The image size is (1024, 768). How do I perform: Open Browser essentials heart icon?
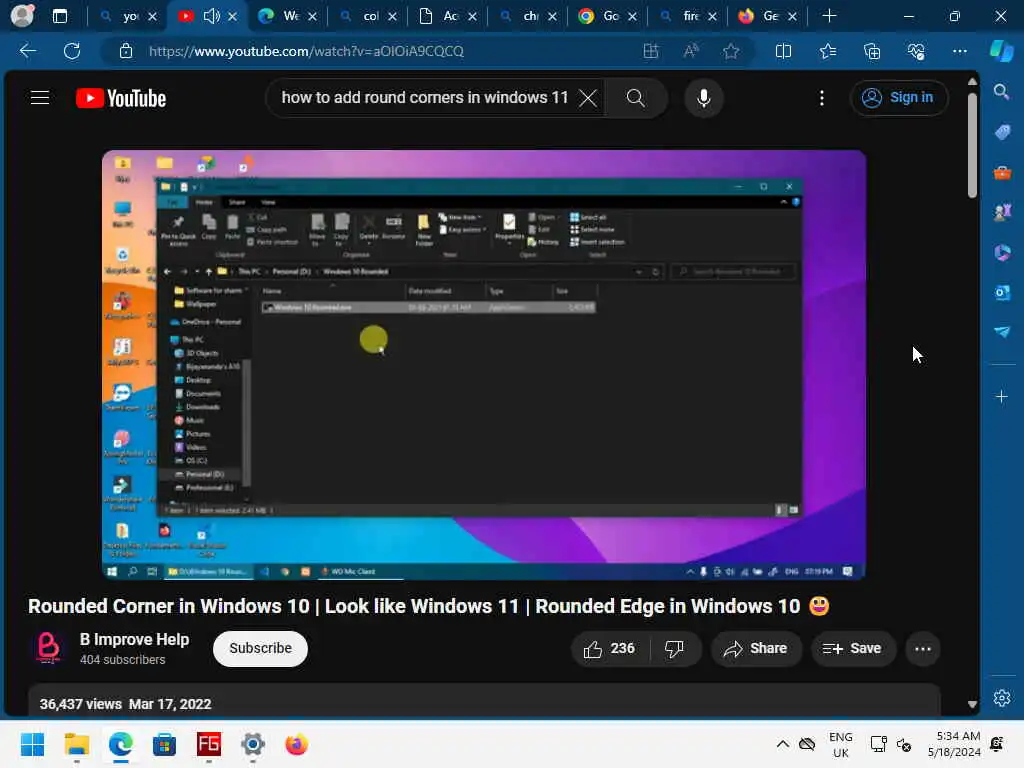click(x=916, y=51)
